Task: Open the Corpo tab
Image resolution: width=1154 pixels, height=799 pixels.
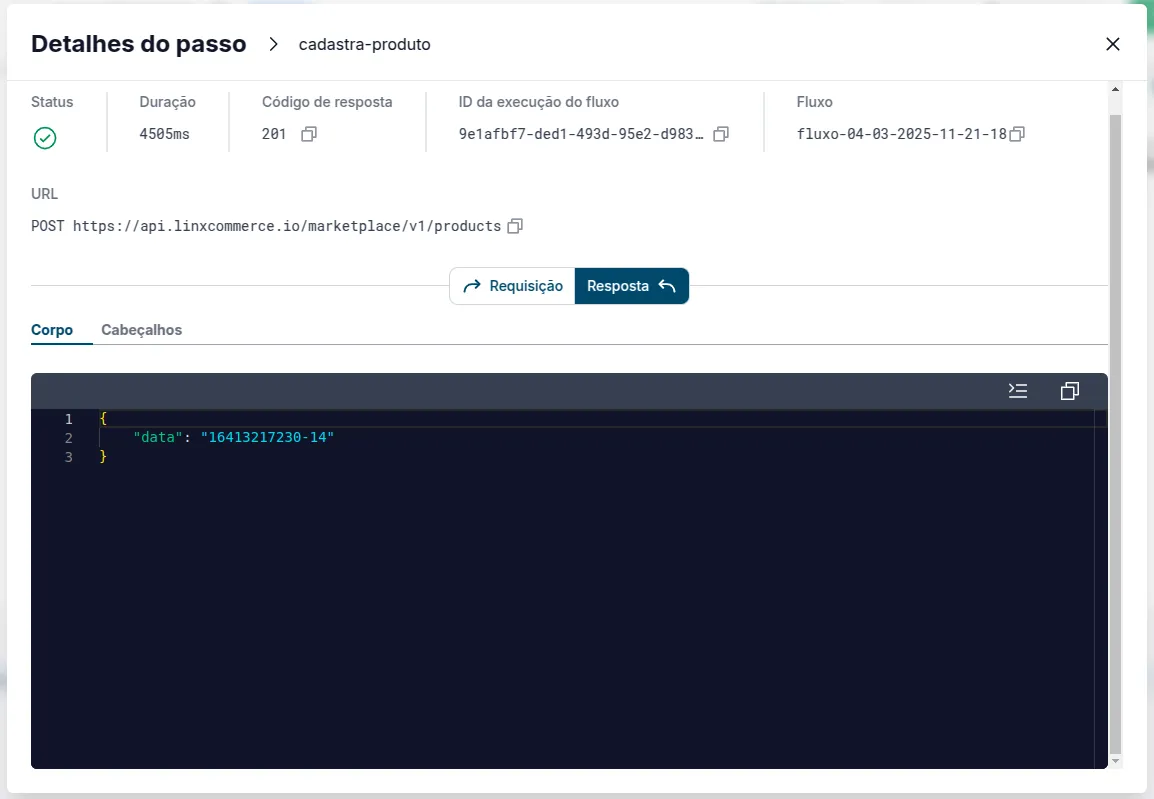Action: coord(52,330)
